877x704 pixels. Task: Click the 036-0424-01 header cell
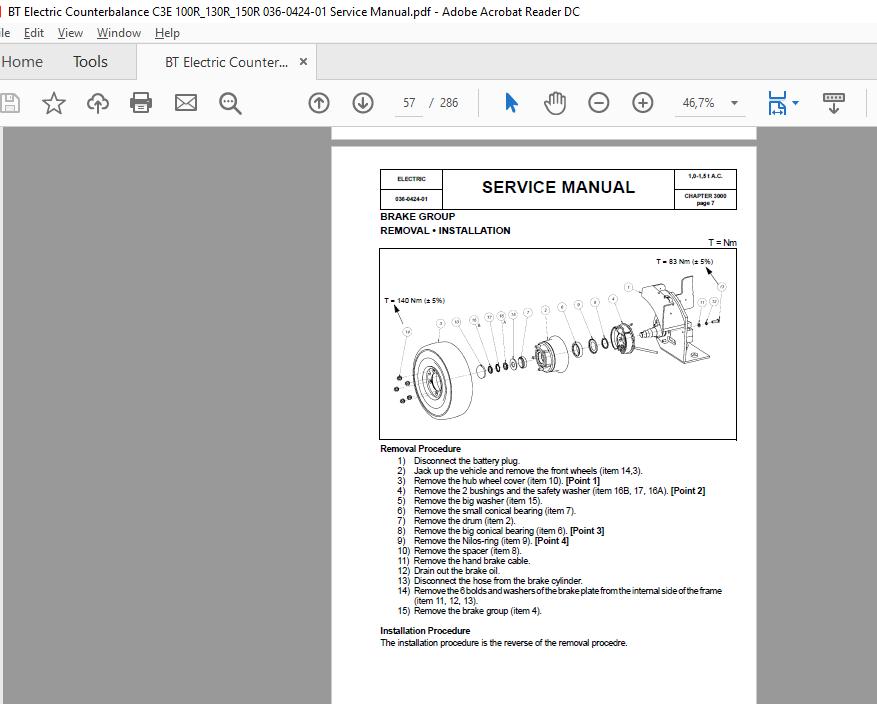coord(411,199)
